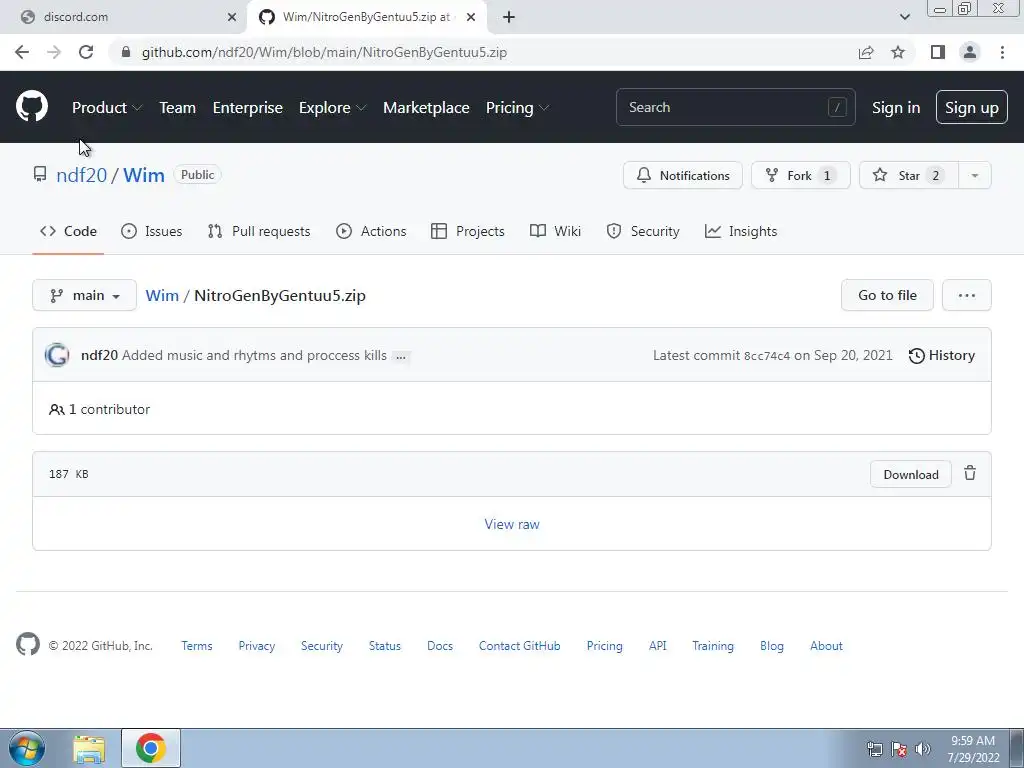This screenshot has height=768, width=1024.
Task: Download the zip file
Action: click(x=910, y=474)
